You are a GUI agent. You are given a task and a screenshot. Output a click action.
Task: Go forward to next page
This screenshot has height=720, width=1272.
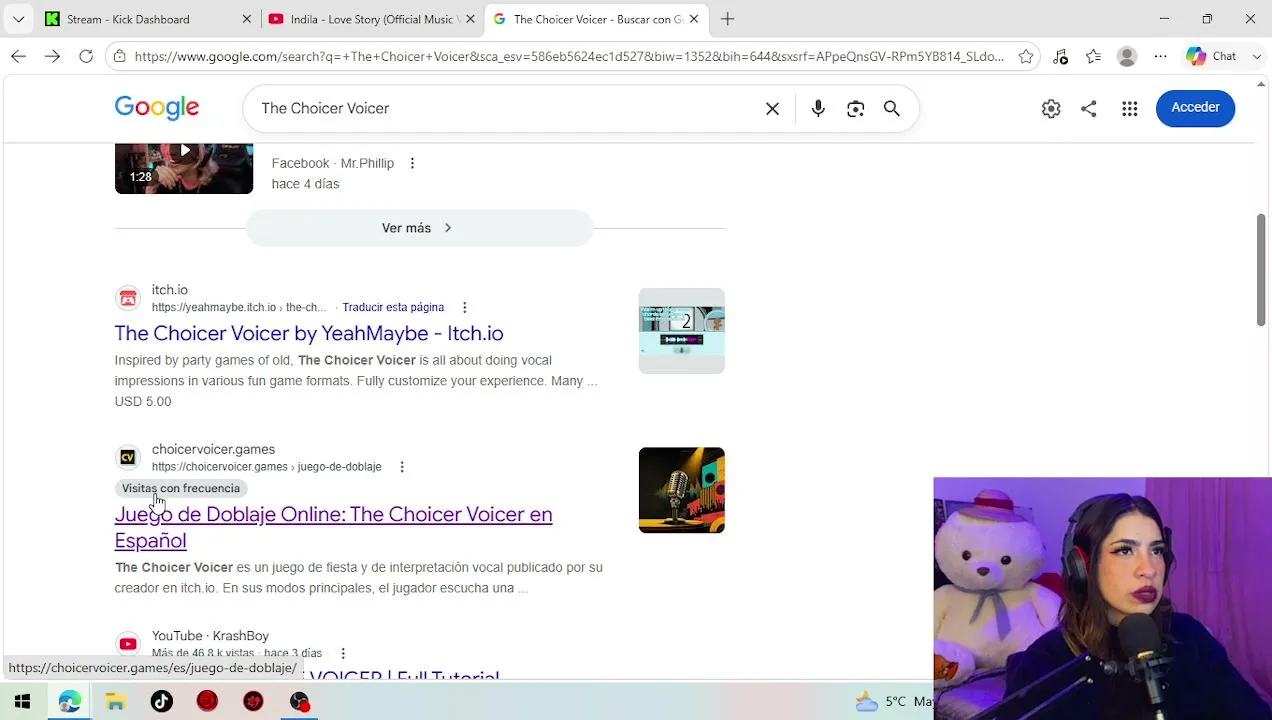[52, 56]
